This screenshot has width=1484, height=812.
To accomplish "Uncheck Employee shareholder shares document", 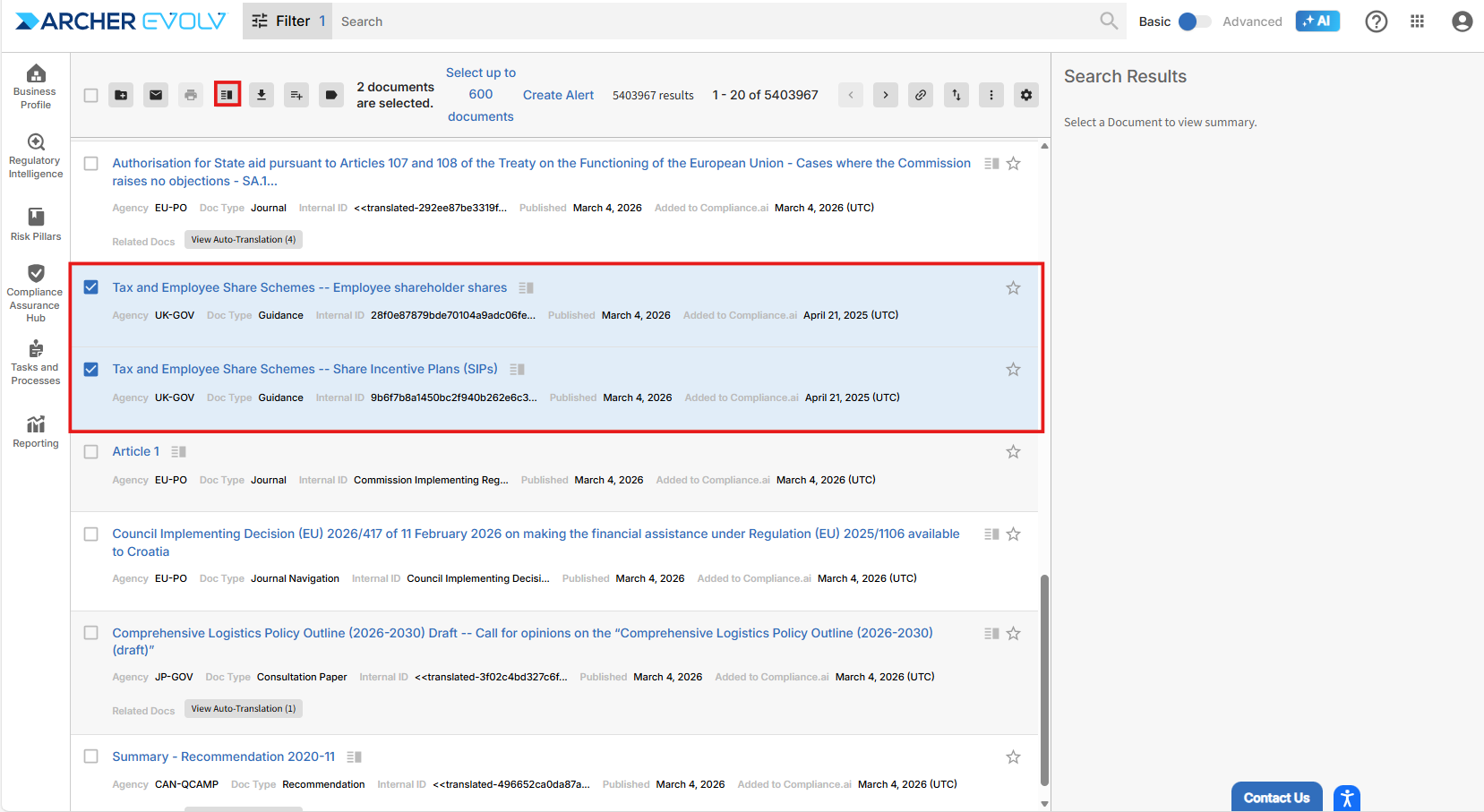I will tap(91, 287).
